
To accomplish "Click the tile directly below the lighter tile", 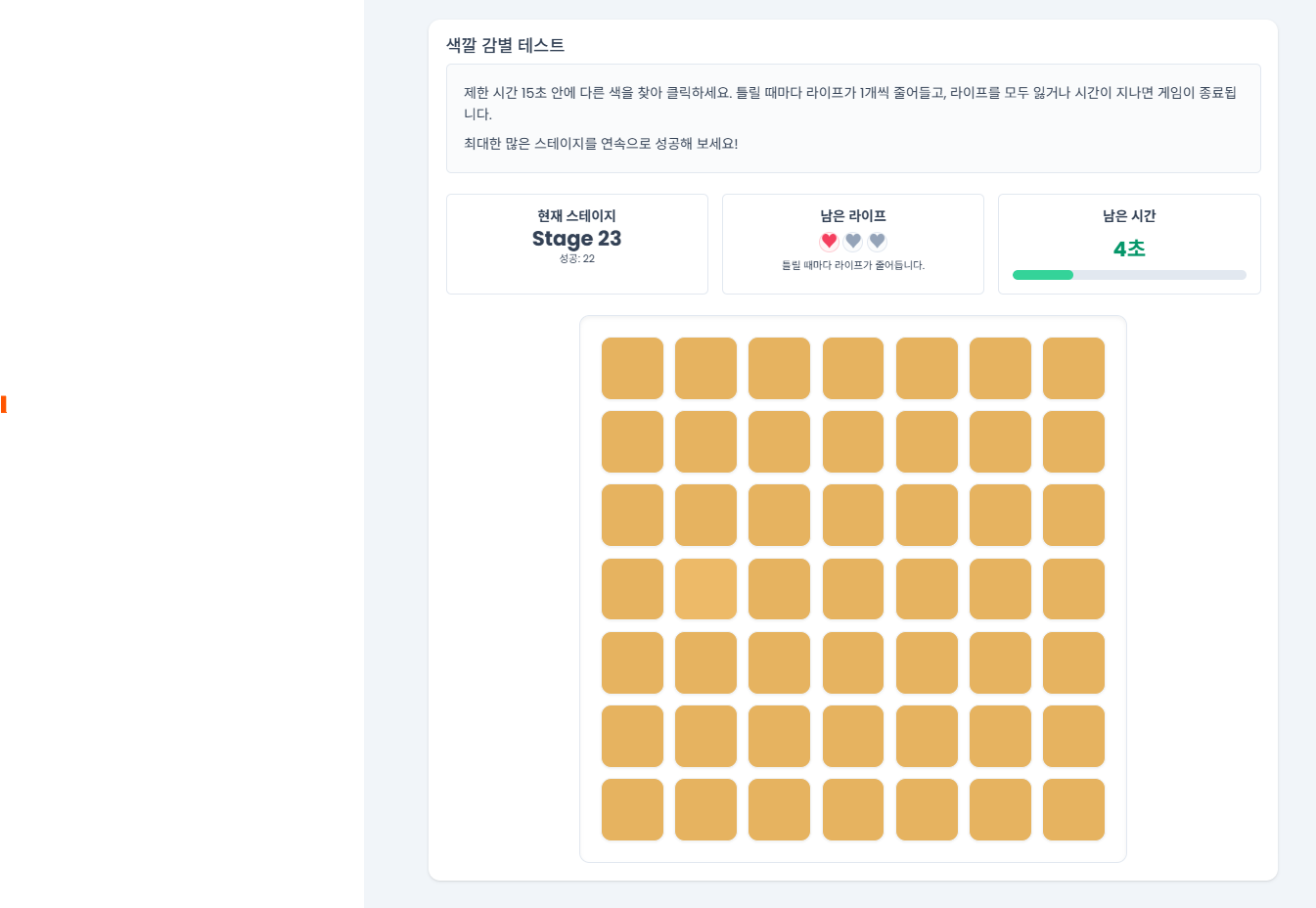I will point(705,662).
